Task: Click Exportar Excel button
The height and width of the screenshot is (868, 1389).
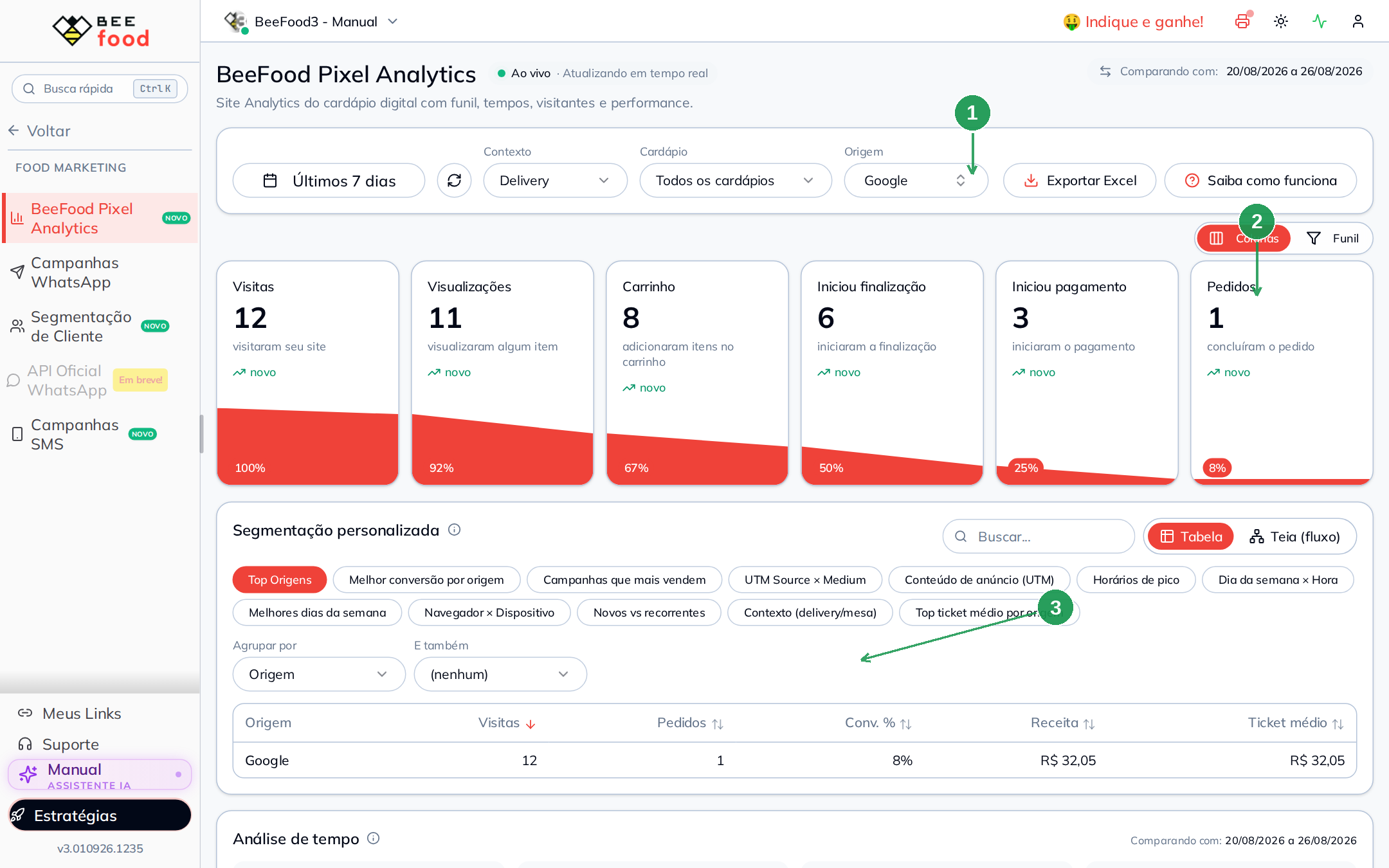Action: [1080, 181]
